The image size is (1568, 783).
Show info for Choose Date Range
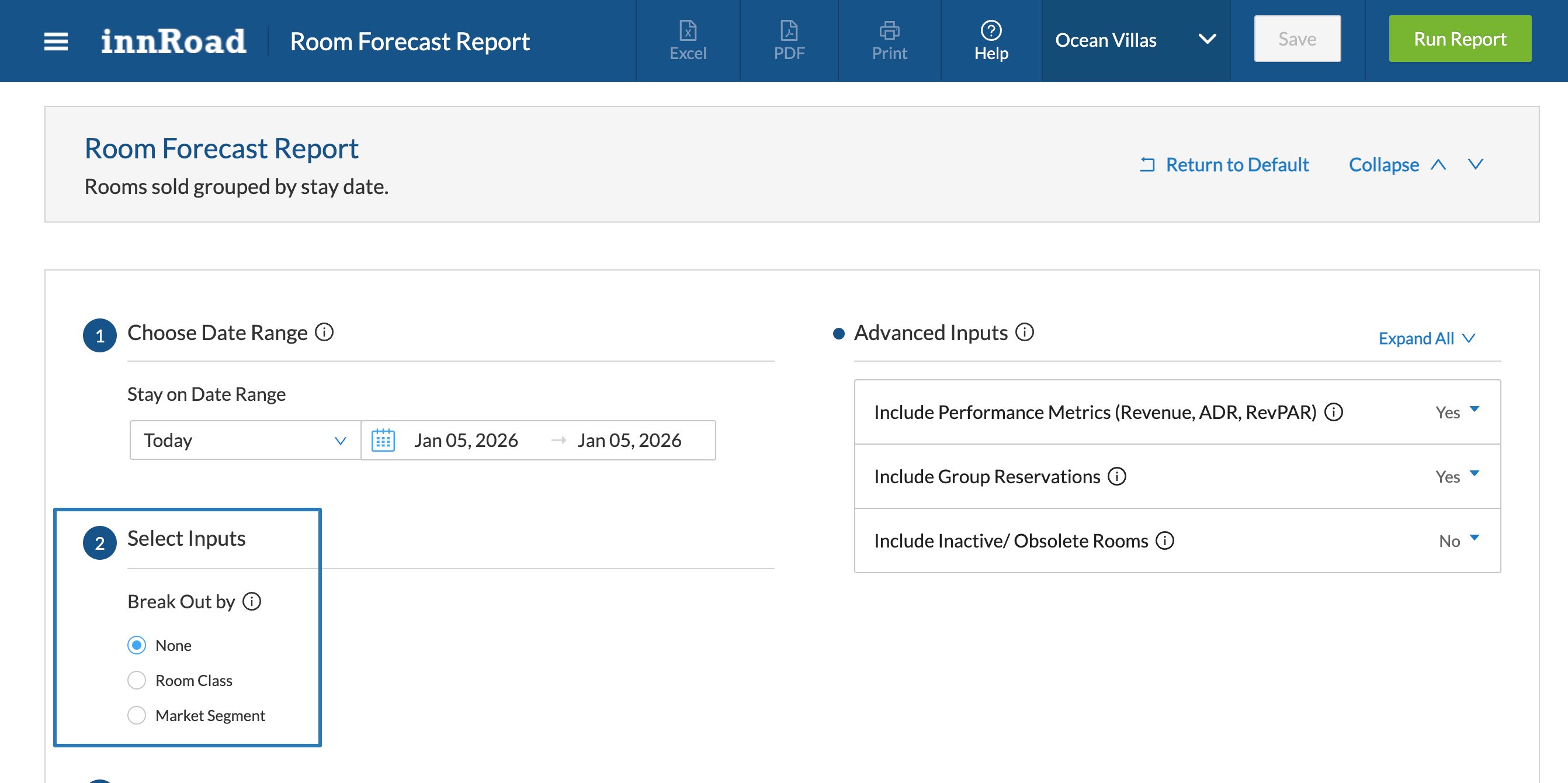pyautogui.click(x=324, y=332)
